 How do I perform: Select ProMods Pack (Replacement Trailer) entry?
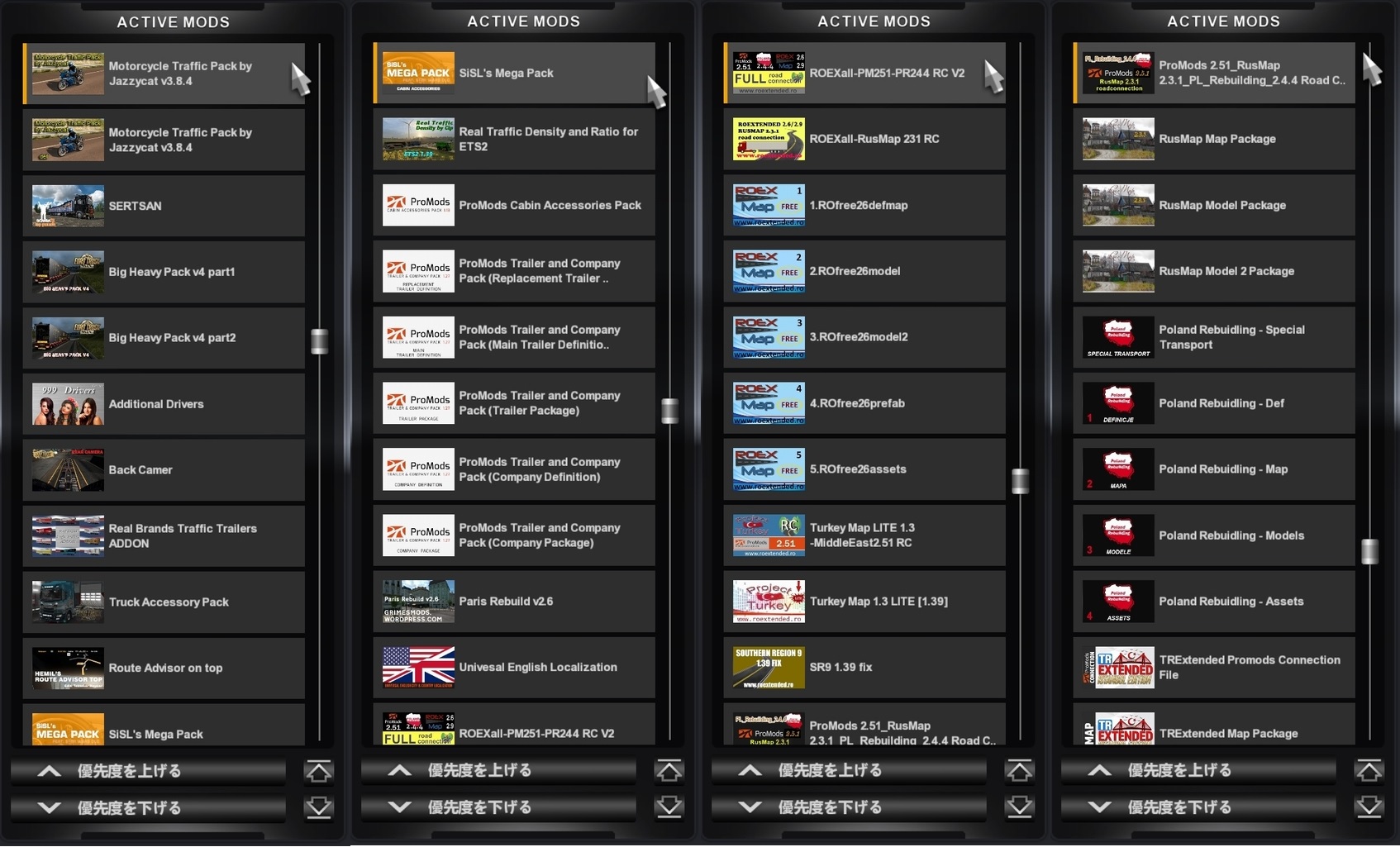(x=514, y=271)
